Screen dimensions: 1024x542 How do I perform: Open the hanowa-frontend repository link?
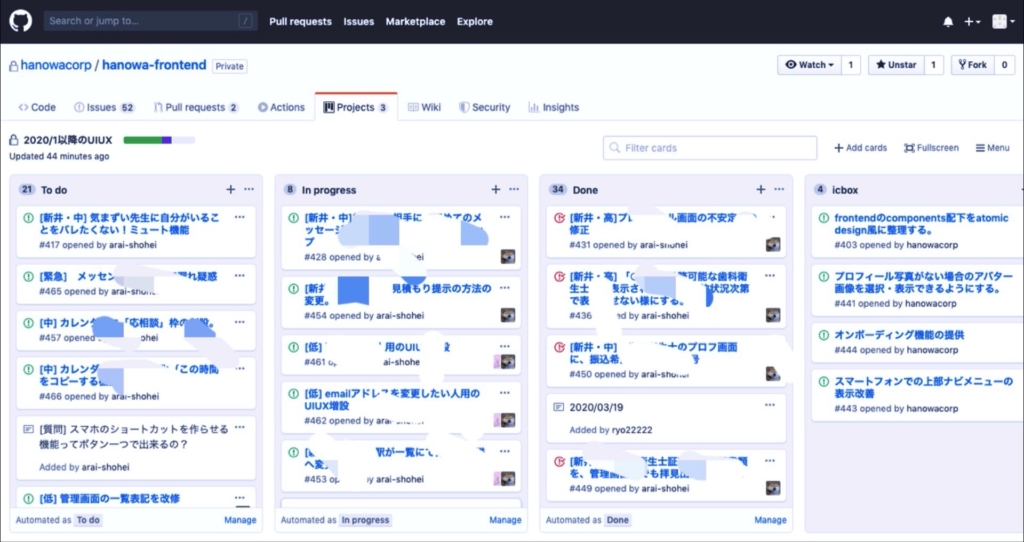coord(154,65)
